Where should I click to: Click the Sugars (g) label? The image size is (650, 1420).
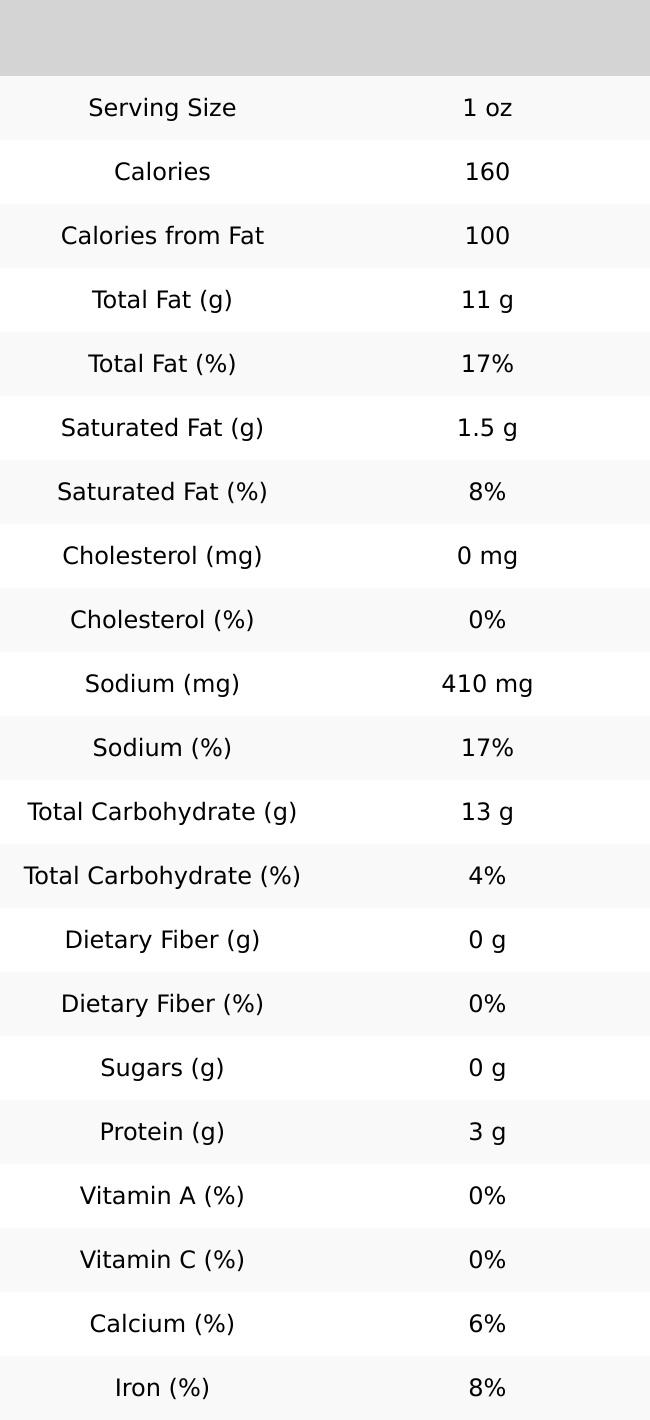tap(162, 1068)
